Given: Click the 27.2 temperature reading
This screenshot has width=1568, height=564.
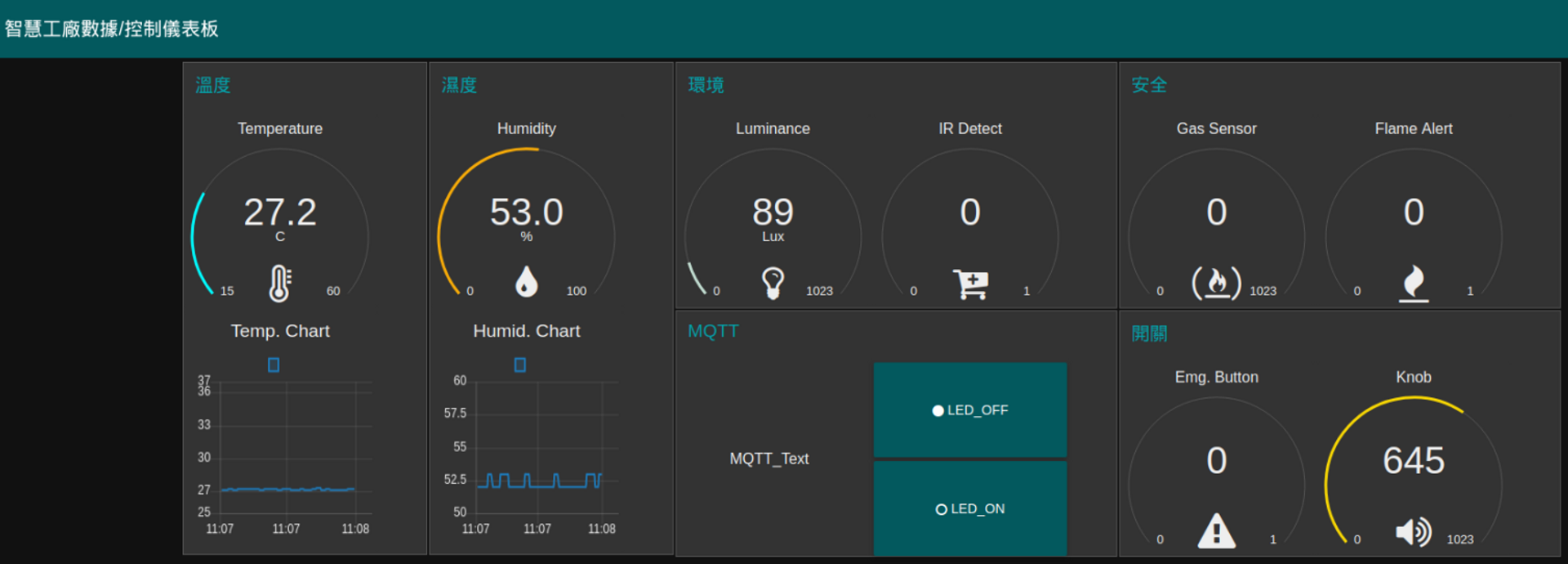Looking at the screenshot, I should pyautogui.click(x=280, y=213).
